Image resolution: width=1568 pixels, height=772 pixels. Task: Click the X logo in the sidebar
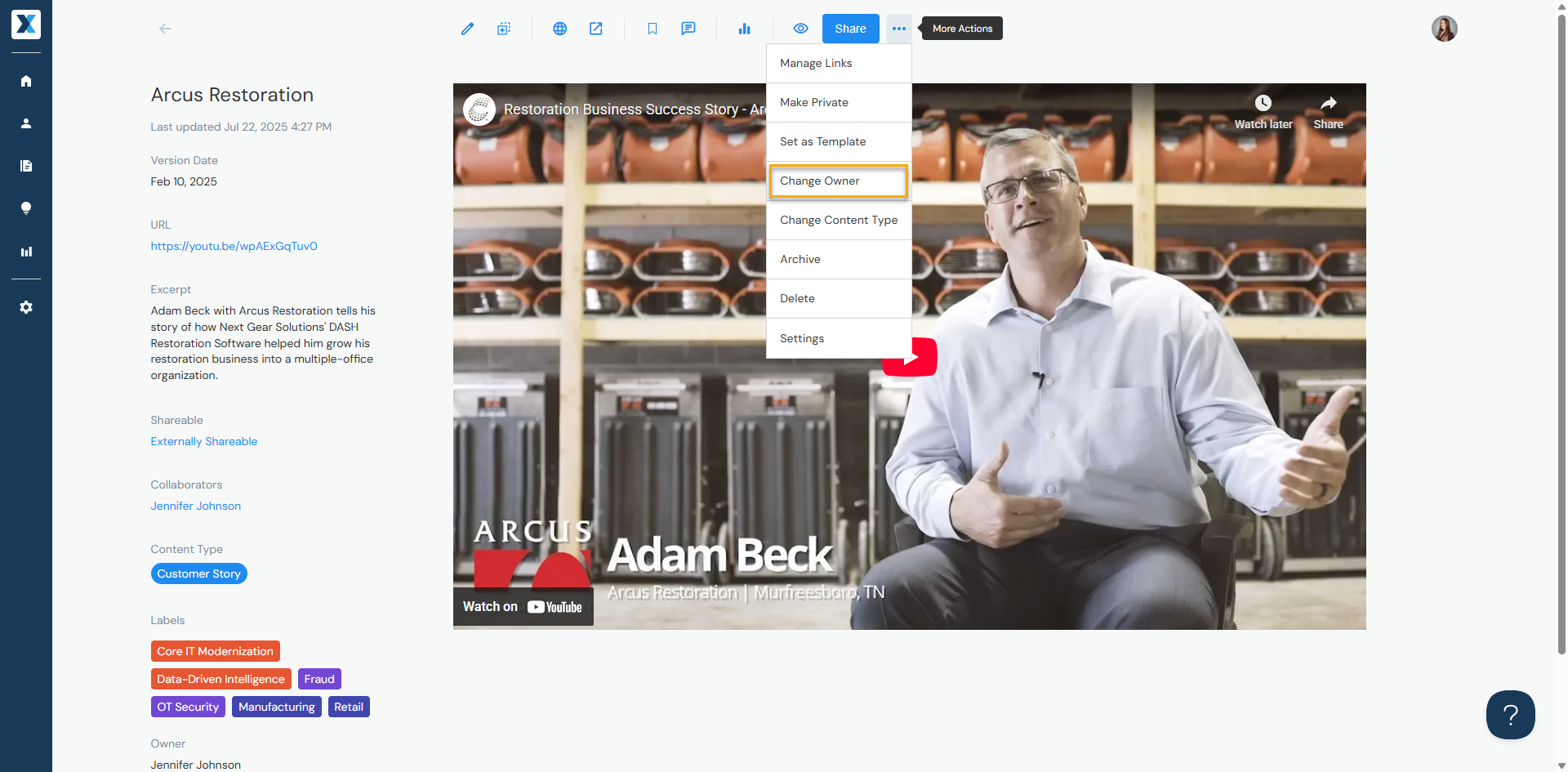point(26,25)
